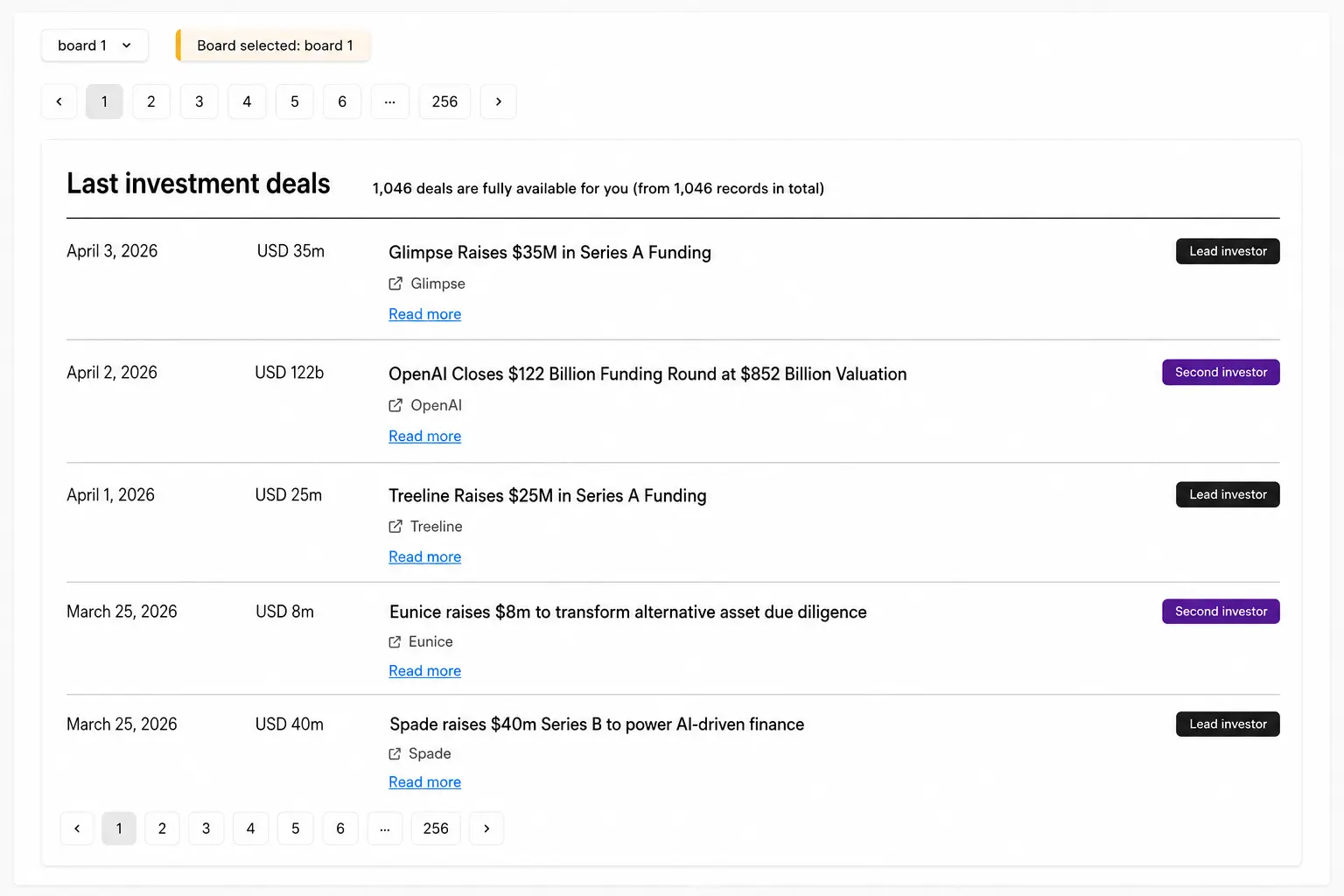Click headline Spade raises $40m Series B
The image size is (1344, 896).
pos(596,724)
